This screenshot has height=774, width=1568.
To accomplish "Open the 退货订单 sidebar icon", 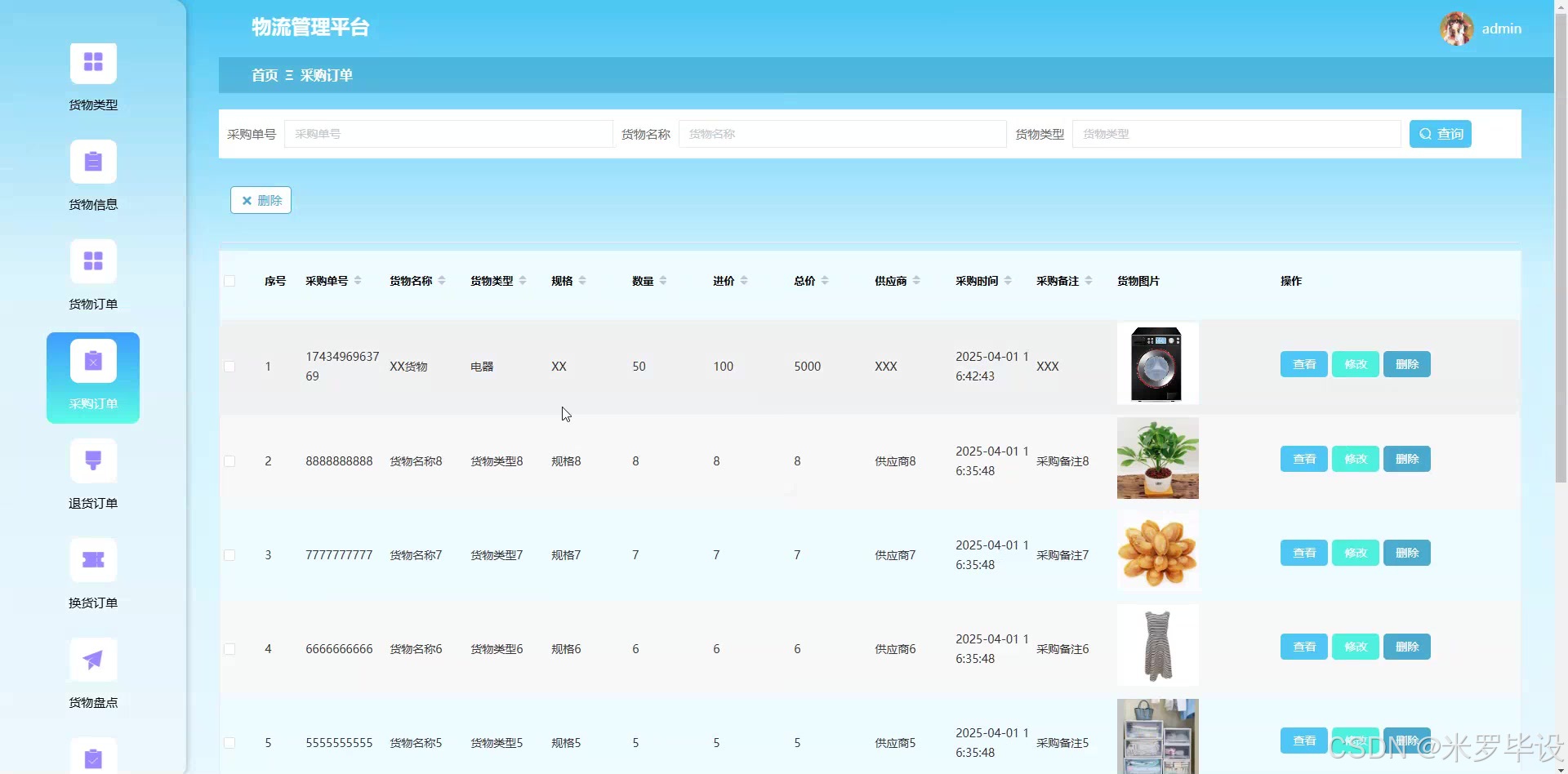I will (x=93, y=461).
